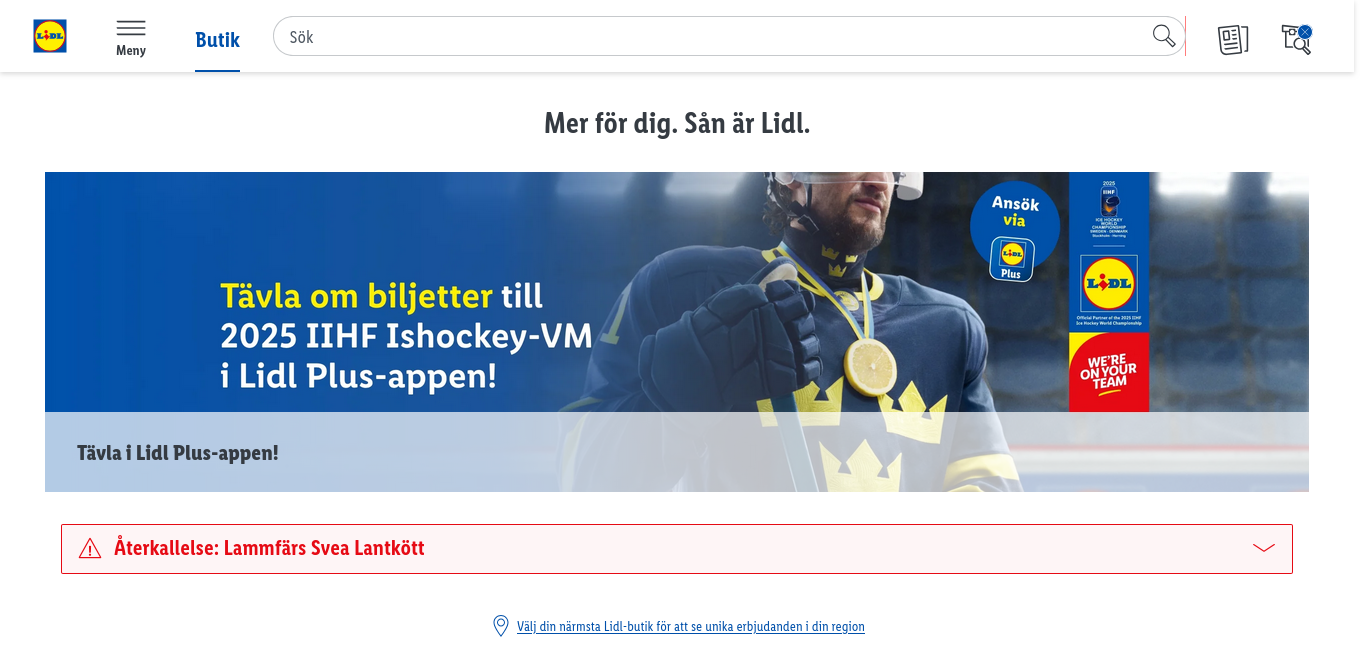
Task: Open the nearest Lidl store selection link
Action: [x=691, y=627]
